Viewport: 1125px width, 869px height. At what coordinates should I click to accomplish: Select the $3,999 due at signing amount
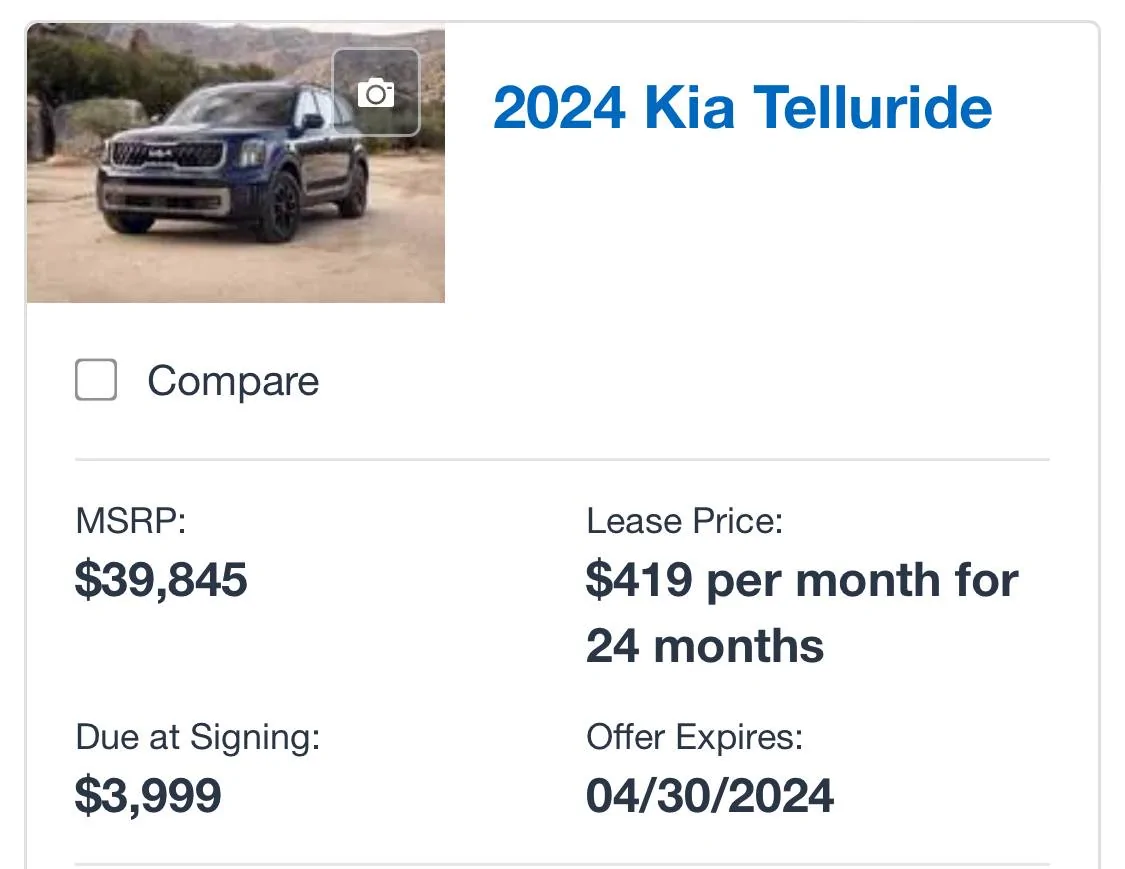[148, 796]
